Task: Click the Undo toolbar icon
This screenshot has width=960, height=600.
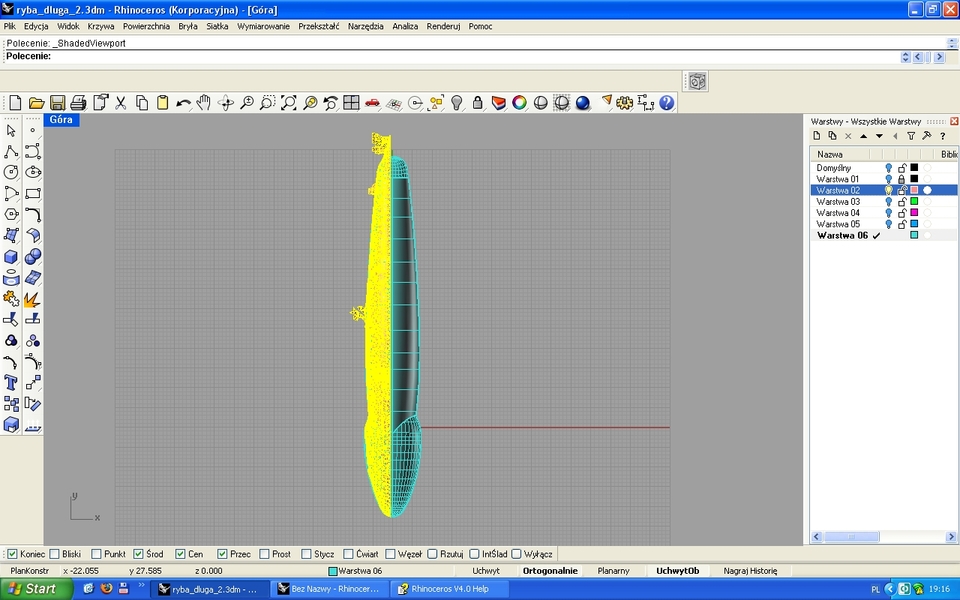Action: pyautogui.click(x=183, y=103)
